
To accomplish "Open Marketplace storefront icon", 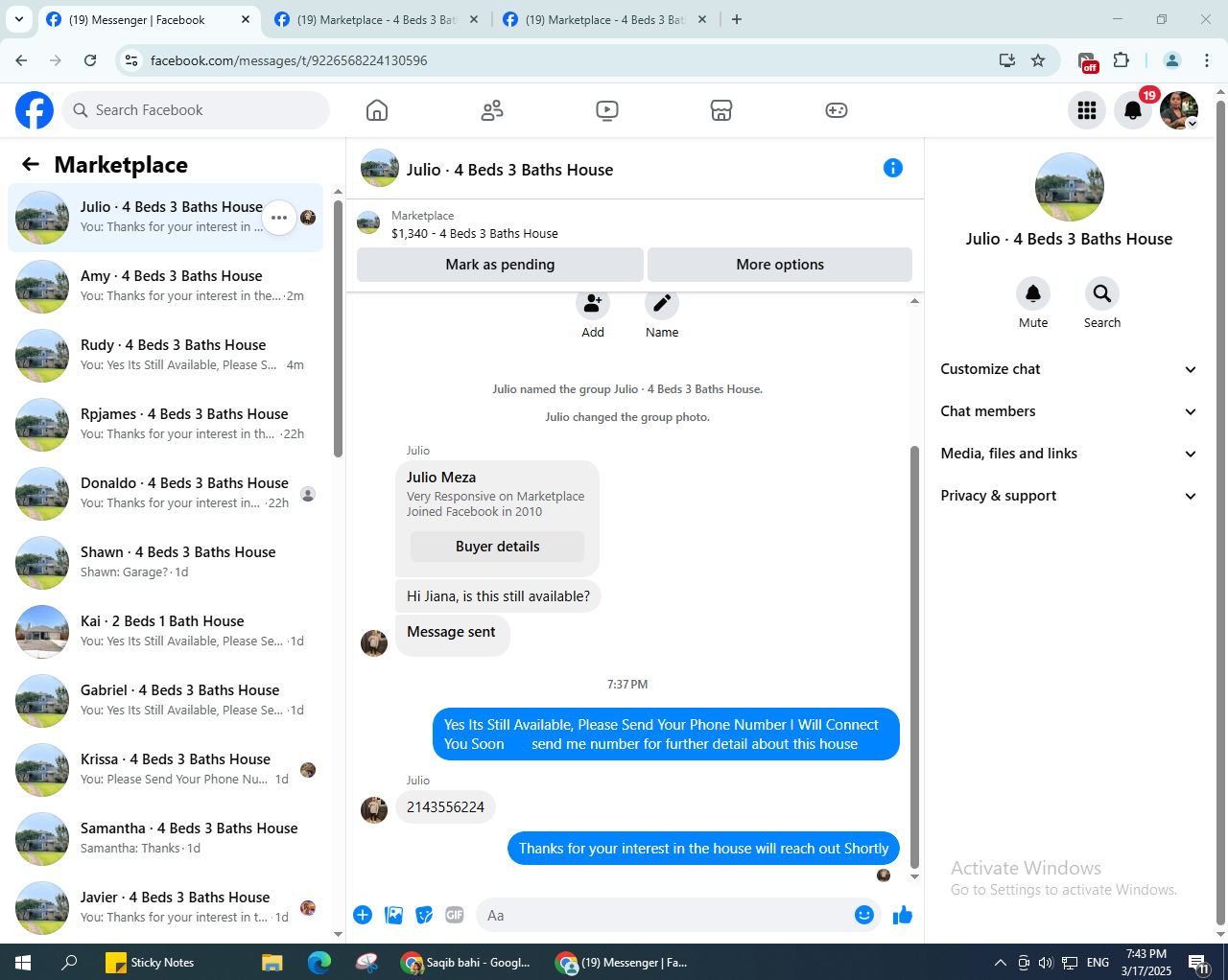I will point(721,110).
